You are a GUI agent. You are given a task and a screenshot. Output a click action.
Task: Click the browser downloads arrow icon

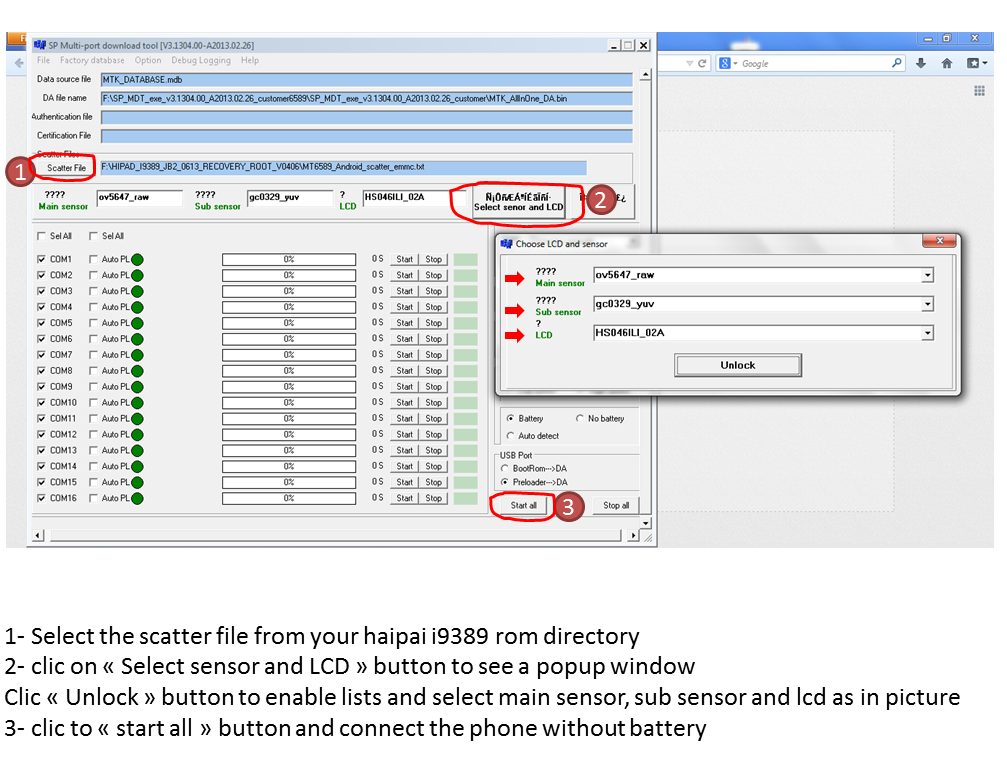point(921,63)
